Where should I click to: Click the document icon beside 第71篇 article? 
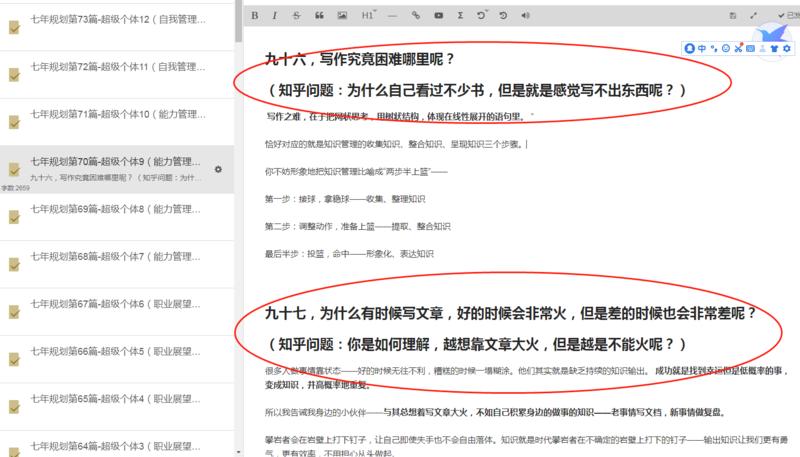14,122
